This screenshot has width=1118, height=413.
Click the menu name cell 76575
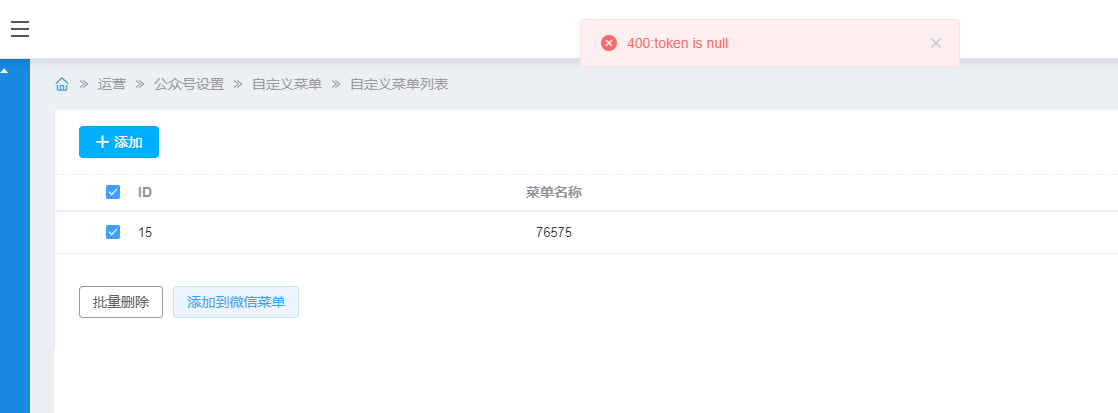click(554, 232)
